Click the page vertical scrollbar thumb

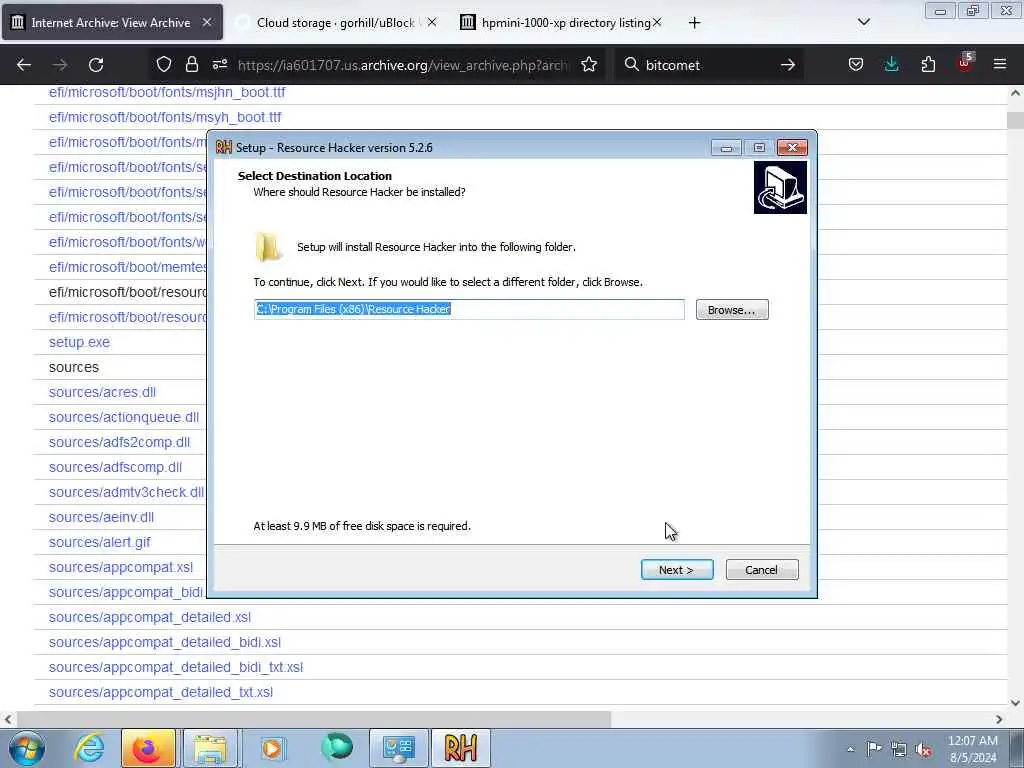coord(1015,120)
